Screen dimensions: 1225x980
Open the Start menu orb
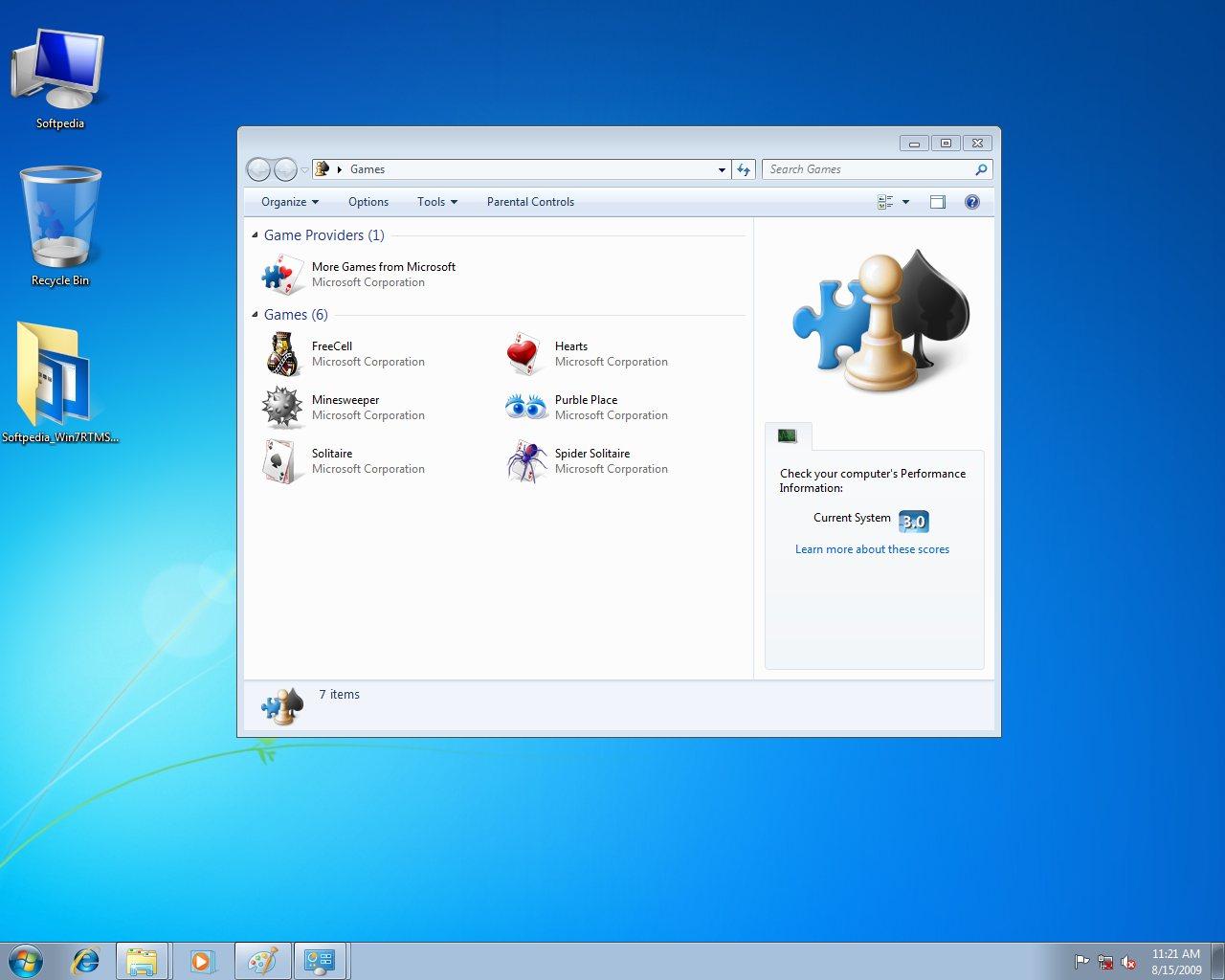click(x=25, y=960)
